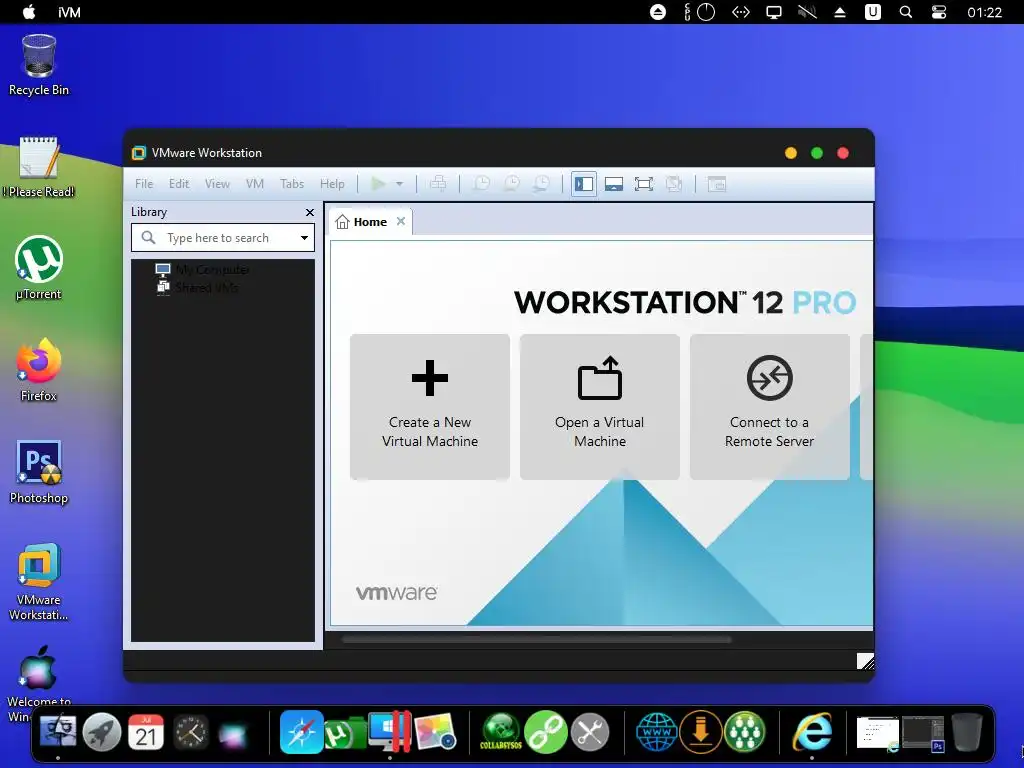
Task: Click the blue WWW globe dock icon
Action: click(656, 732)
